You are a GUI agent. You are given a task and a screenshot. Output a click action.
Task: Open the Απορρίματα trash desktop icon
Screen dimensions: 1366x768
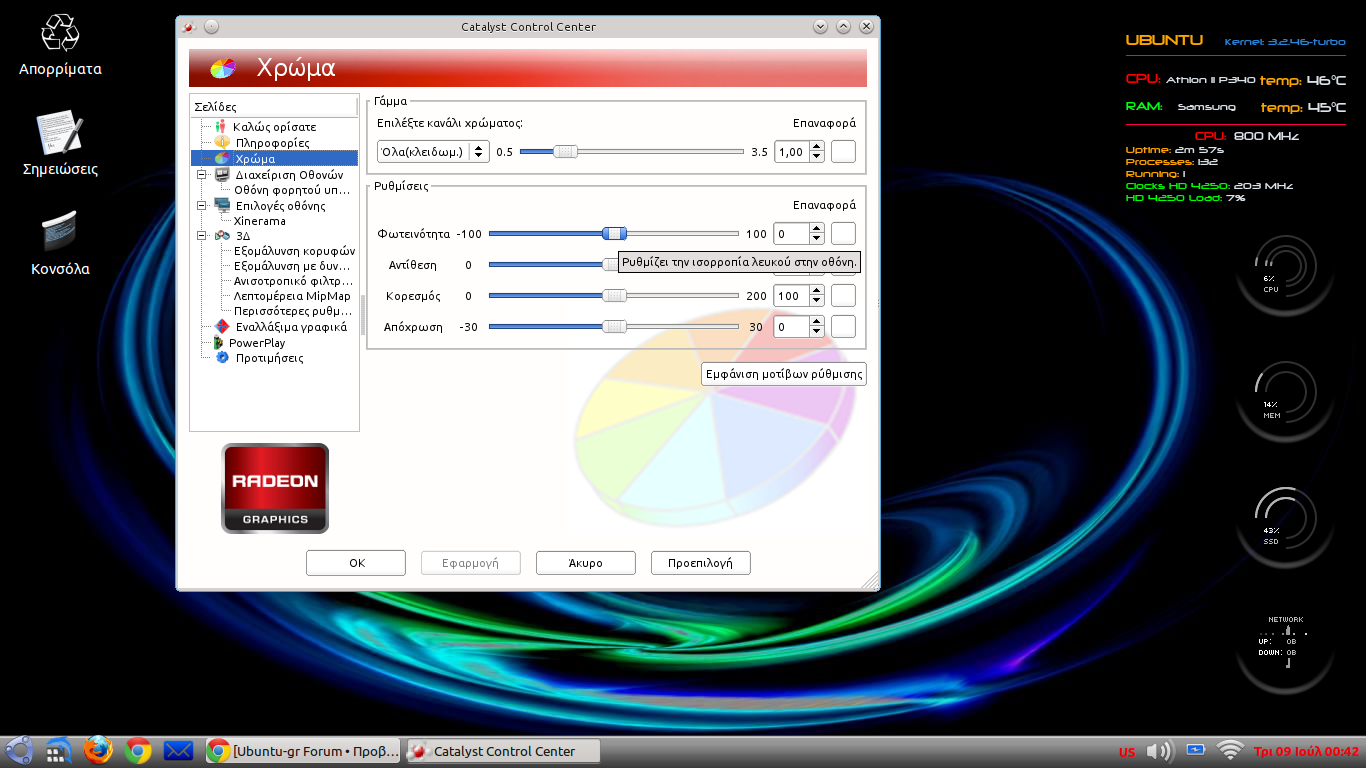60,33
